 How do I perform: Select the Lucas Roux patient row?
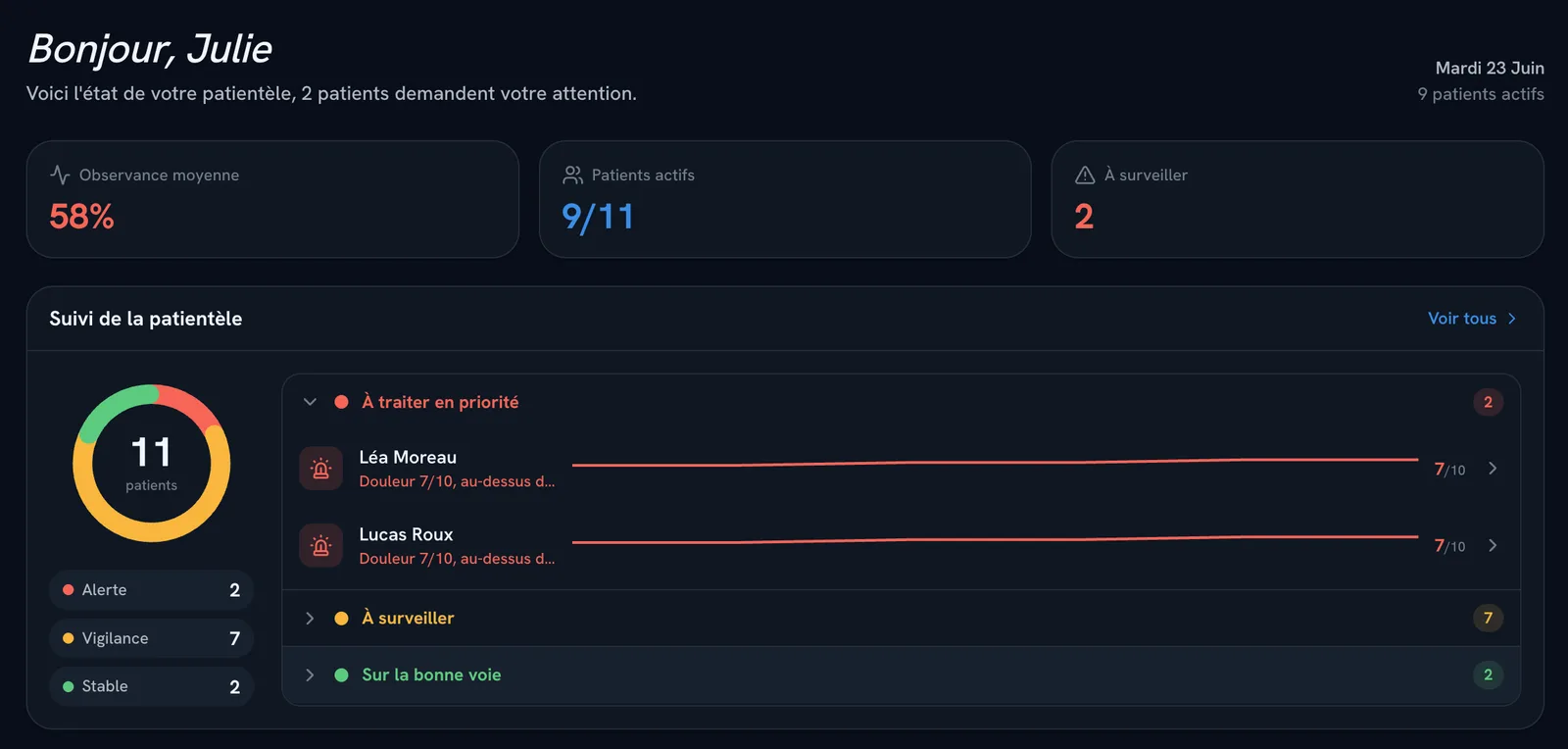click(901, 546)
